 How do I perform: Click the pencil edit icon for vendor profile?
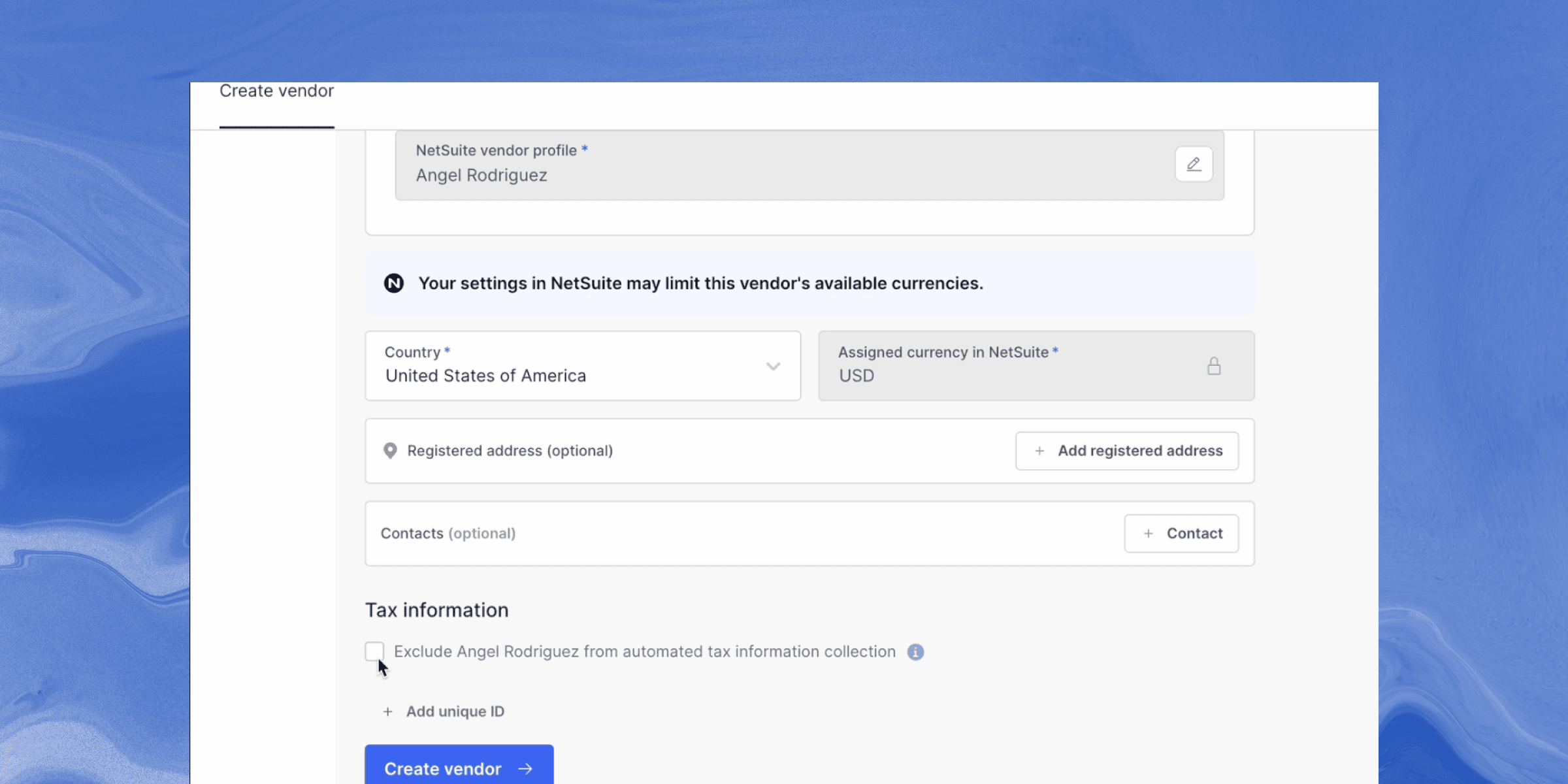[1194, 164]
